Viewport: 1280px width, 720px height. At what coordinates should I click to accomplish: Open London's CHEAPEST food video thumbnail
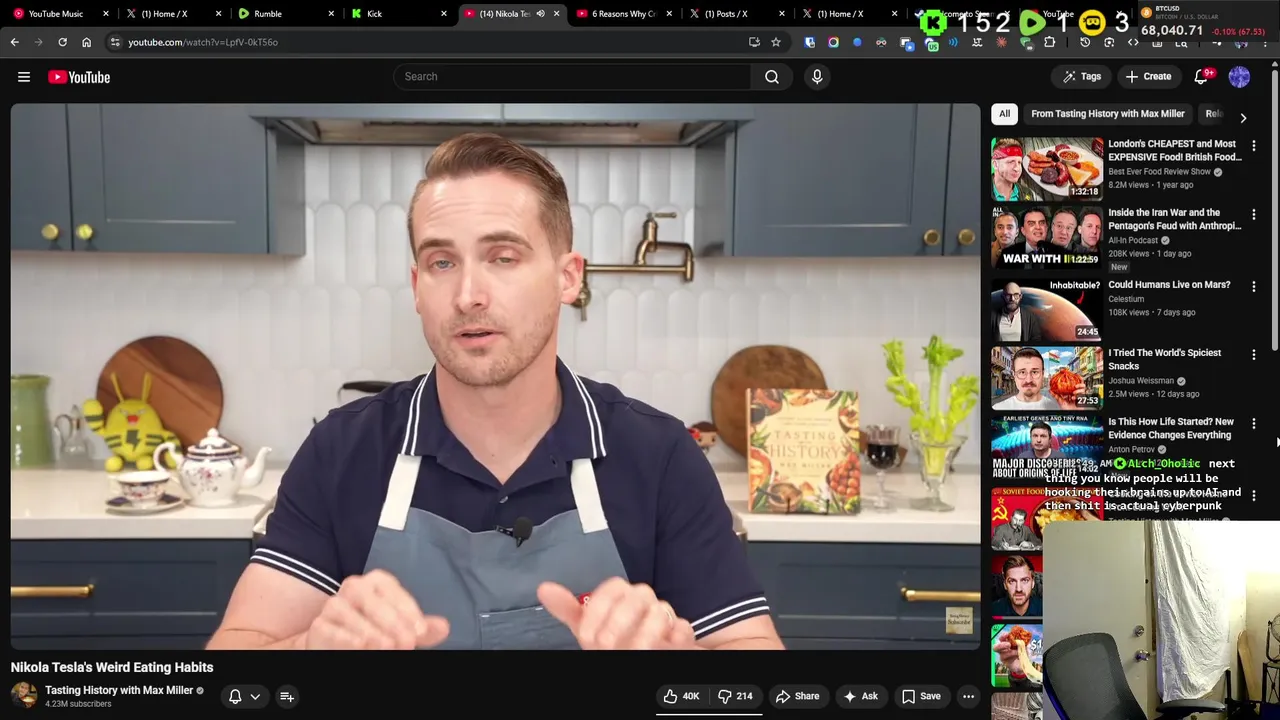click(x=1047, y=169)
